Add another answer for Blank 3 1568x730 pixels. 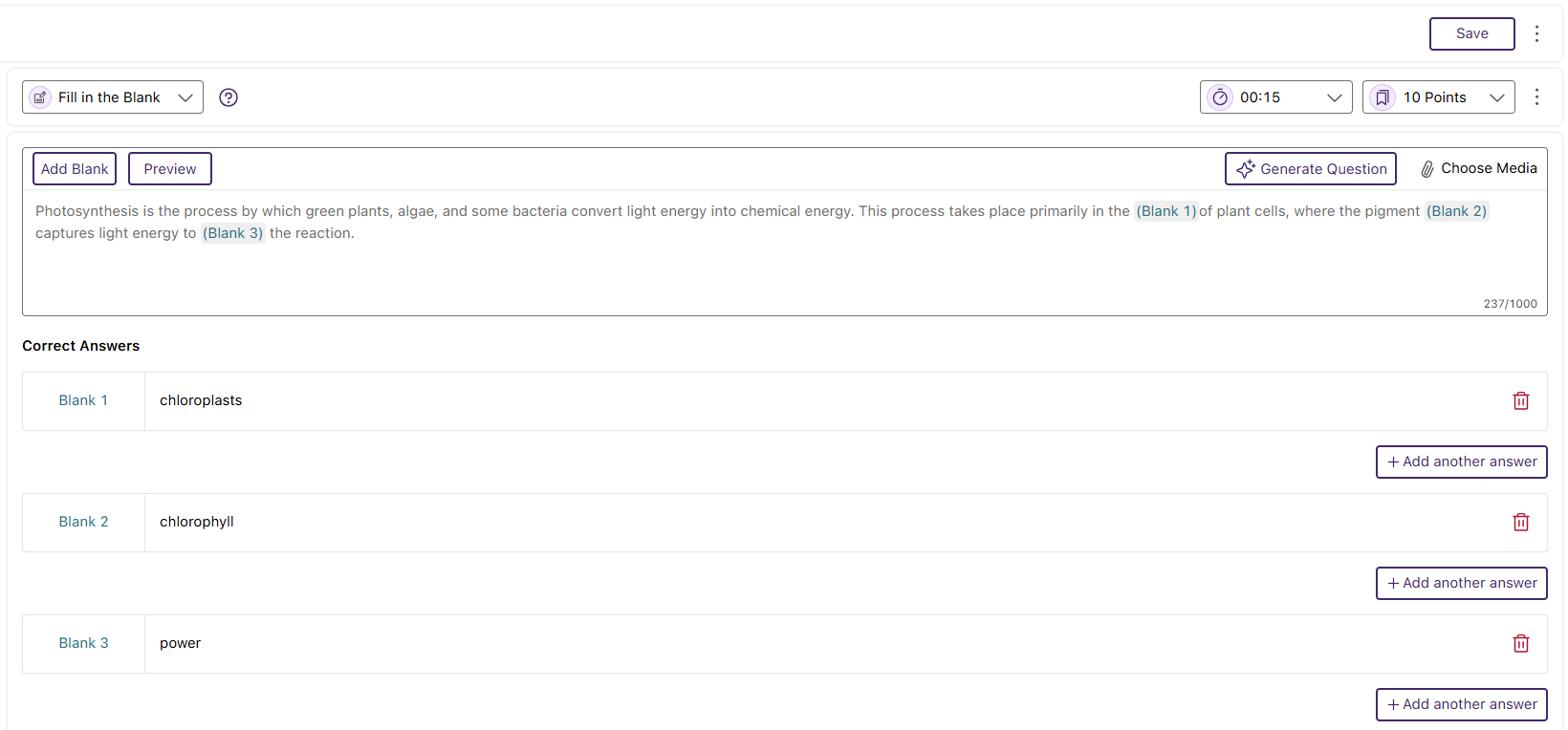click(x=1462, y=705)
